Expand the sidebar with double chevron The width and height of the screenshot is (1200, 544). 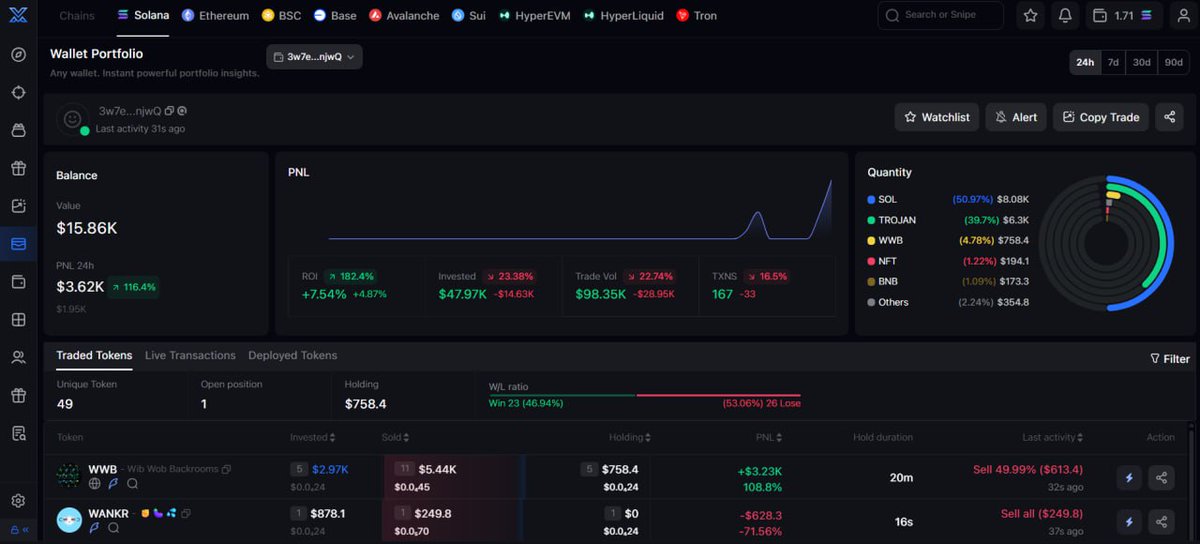pyautogui.click(x=25, y=530)
